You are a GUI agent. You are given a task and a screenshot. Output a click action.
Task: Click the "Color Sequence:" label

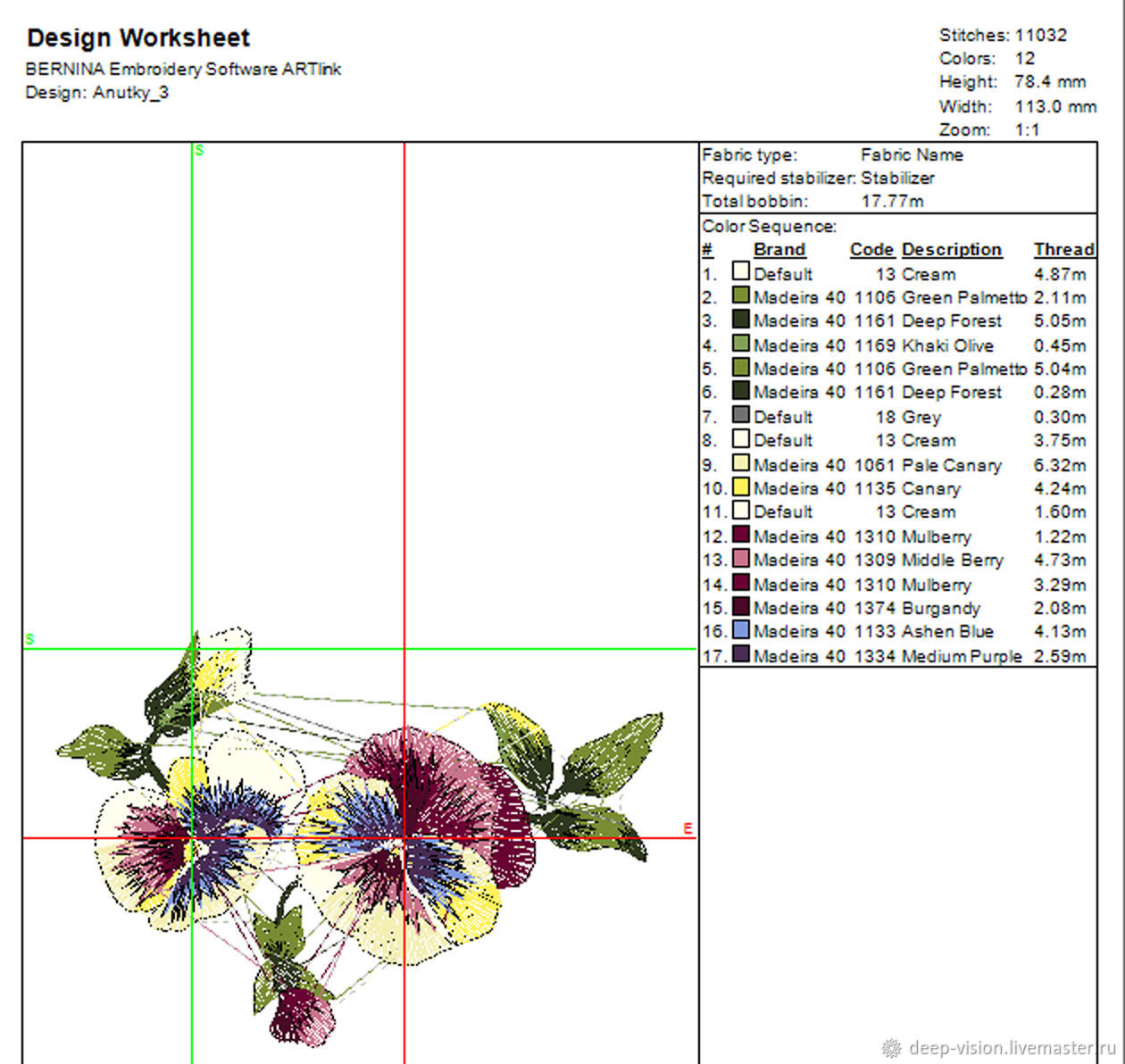pos(770,227)
